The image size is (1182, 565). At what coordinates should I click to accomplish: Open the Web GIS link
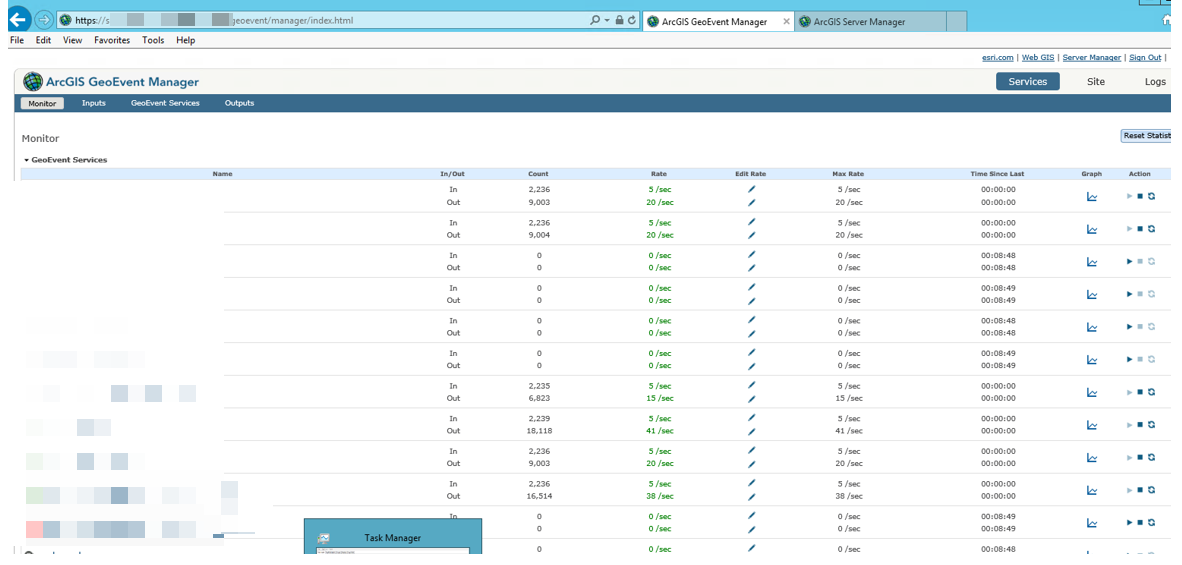(1038, 57)
